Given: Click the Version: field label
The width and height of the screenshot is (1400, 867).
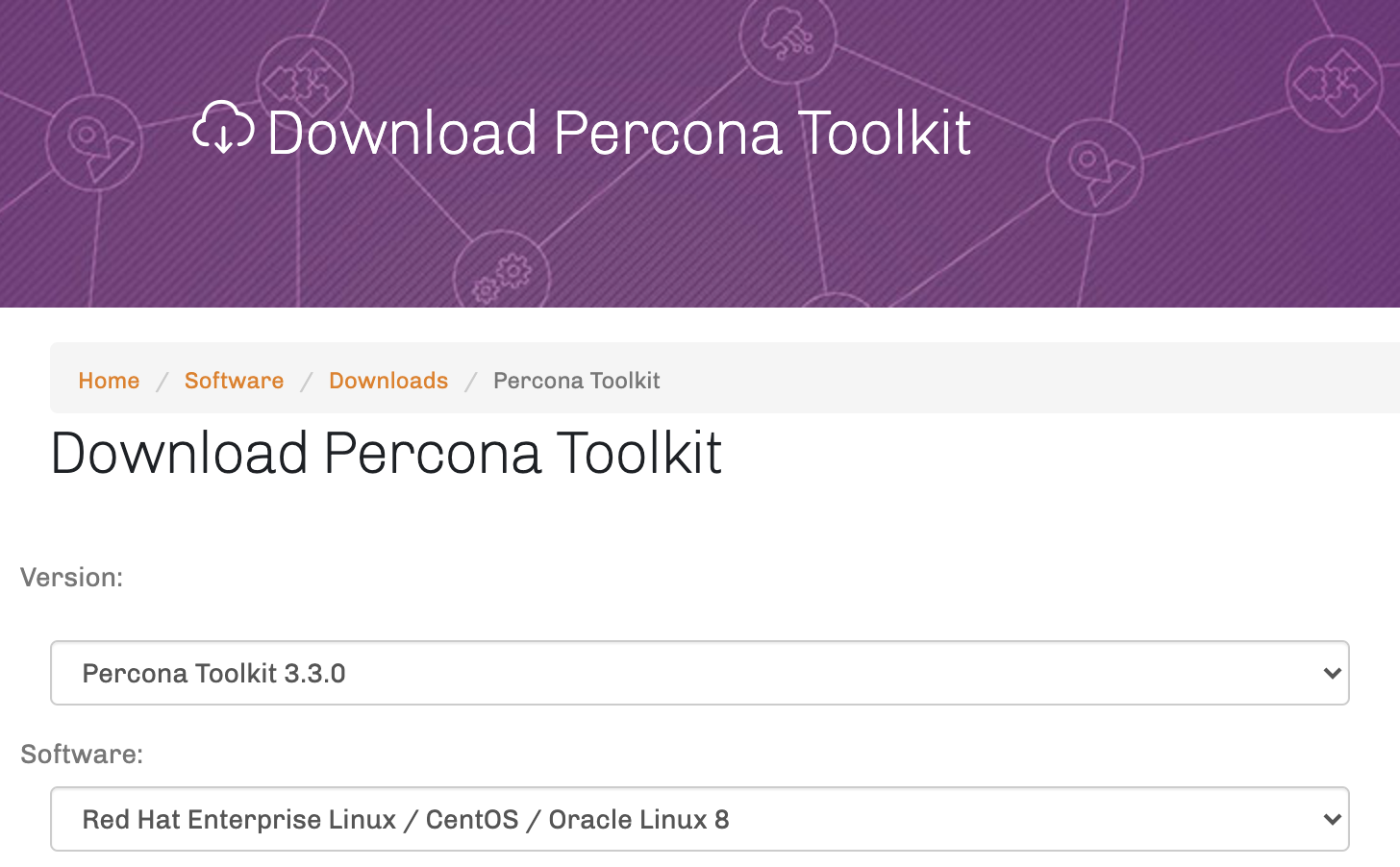Looking at the screenshot, I should [72, 578].
